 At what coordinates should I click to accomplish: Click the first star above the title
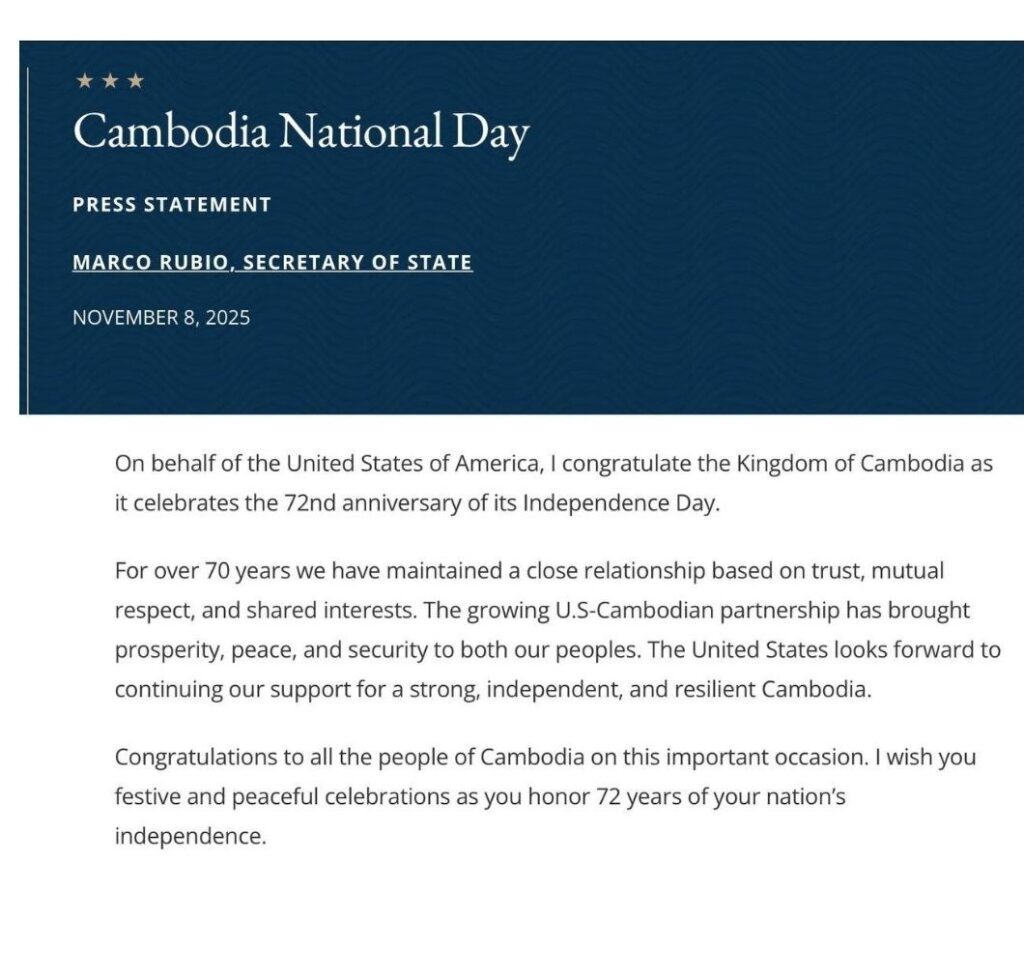(85, 82)
